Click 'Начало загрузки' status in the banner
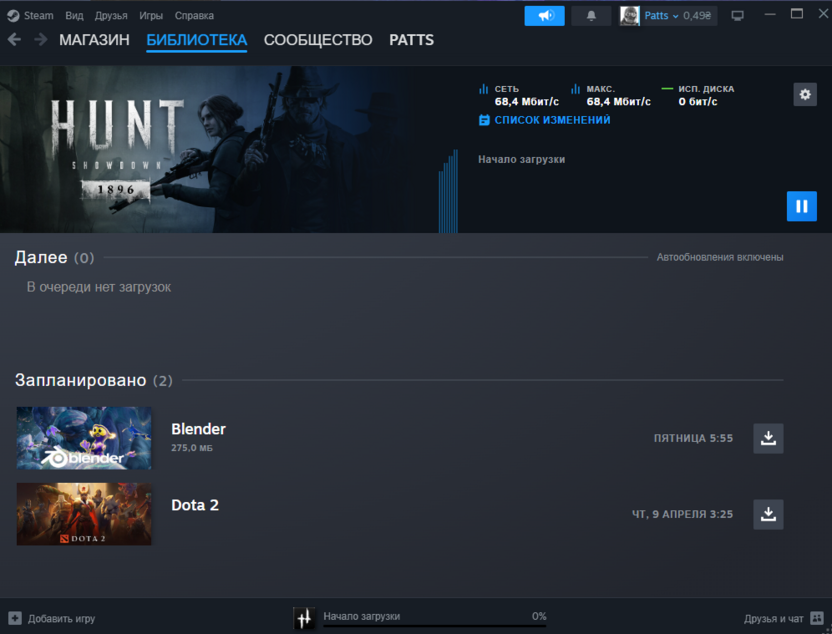This screenshot has width=832, height=634. (522, 159)
